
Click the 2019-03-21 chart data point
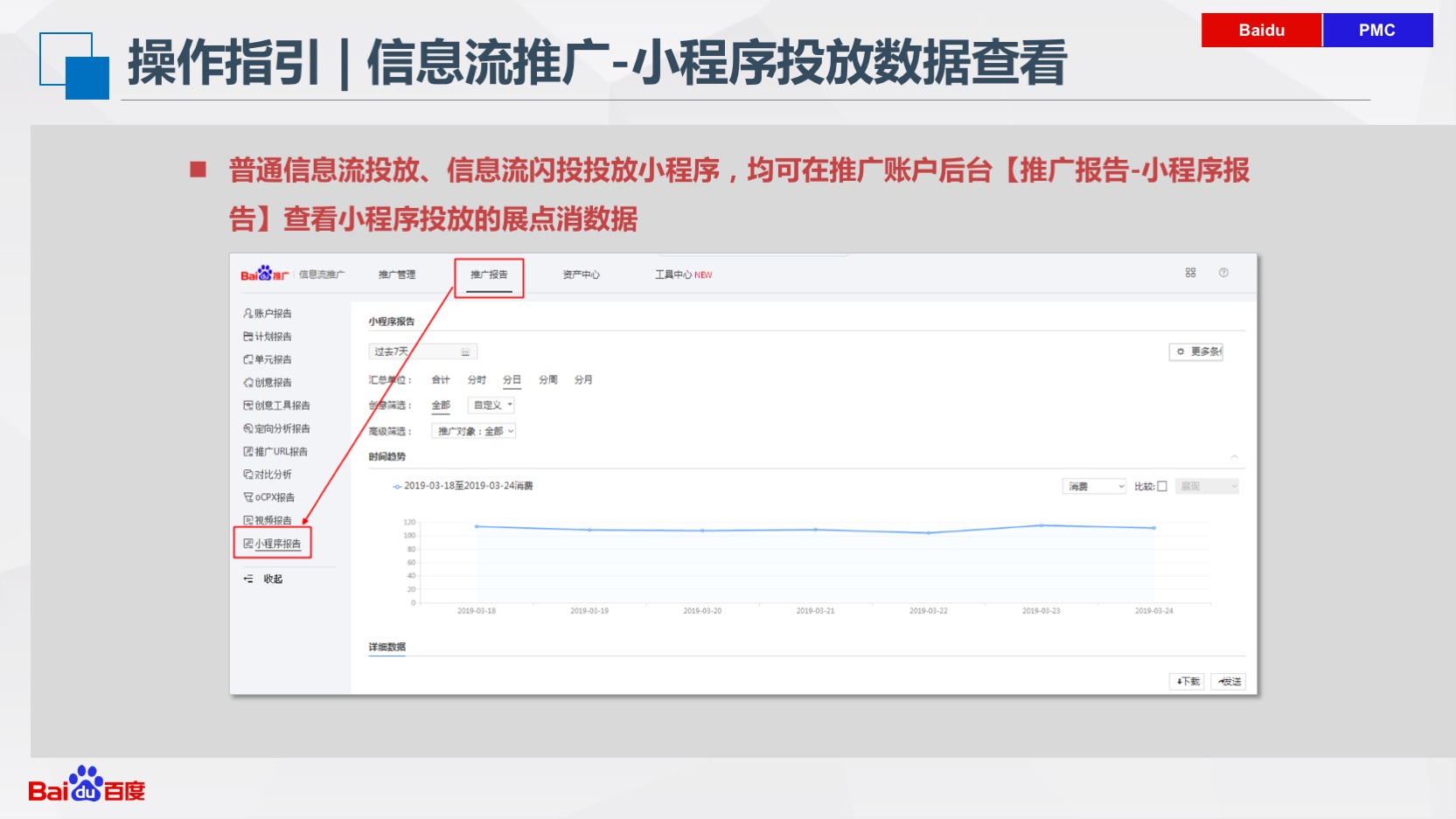coord(815,530)
